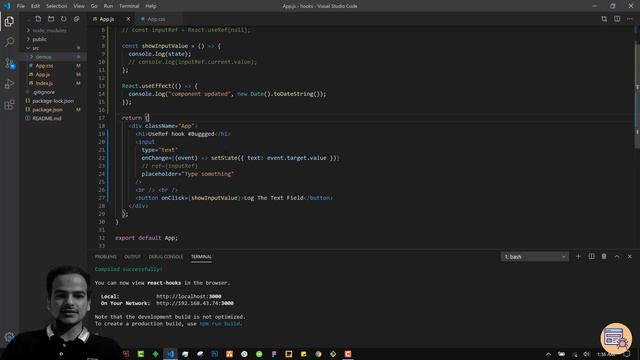Viewport: 640px width, 360px height.
Task: Kill terminal with trash icon
Action: pyautogui.click(x=604, y=256)
